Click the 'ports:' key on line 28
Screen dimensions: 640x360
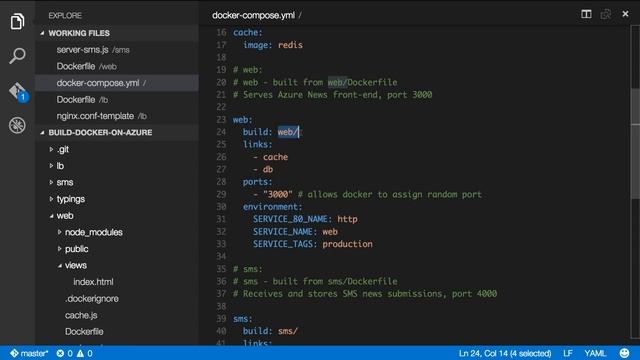point(258,182)
